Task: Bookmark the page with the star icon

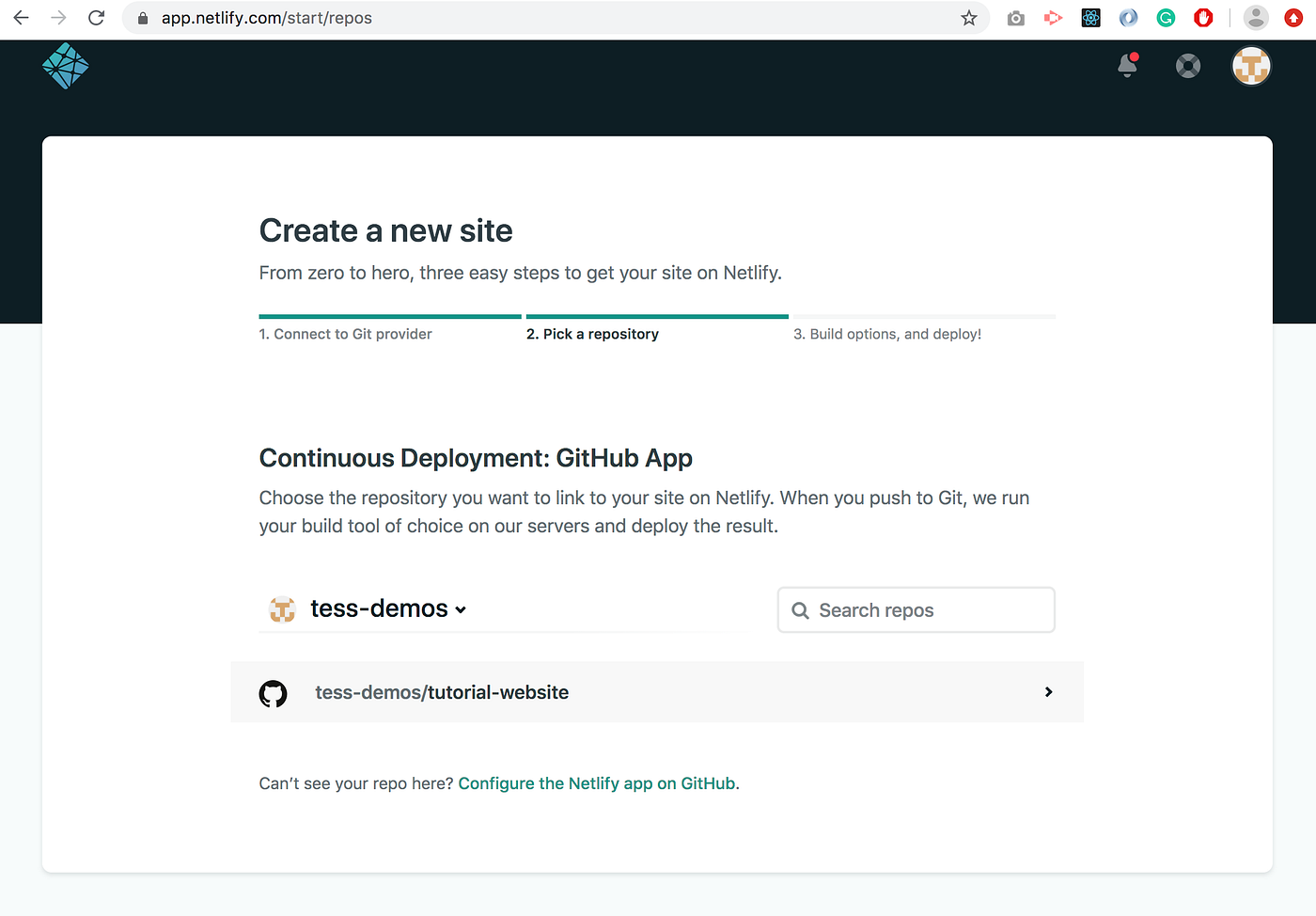Action: [x=968, y=17]
